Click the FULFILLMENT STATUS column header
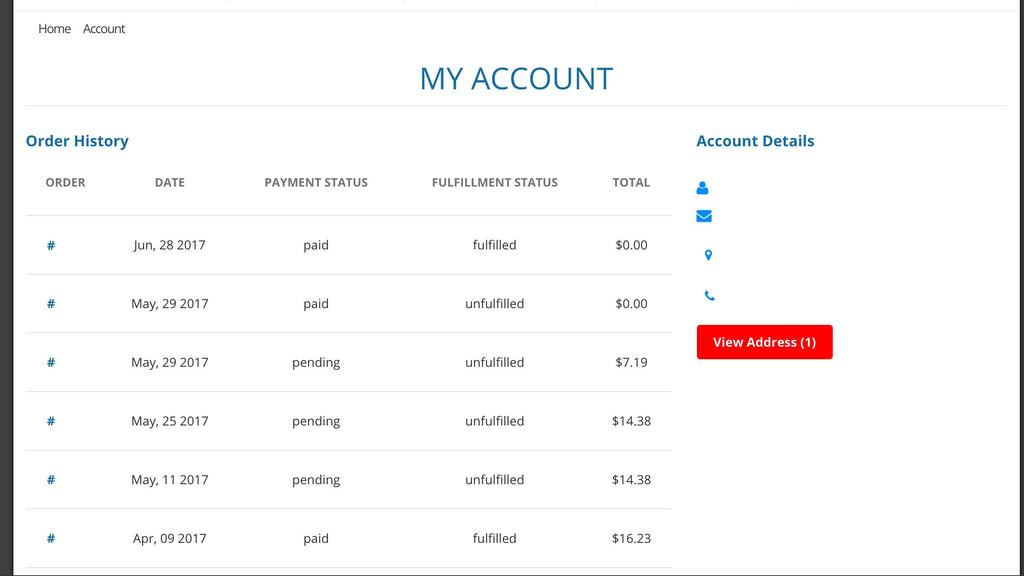 point(495,183)
